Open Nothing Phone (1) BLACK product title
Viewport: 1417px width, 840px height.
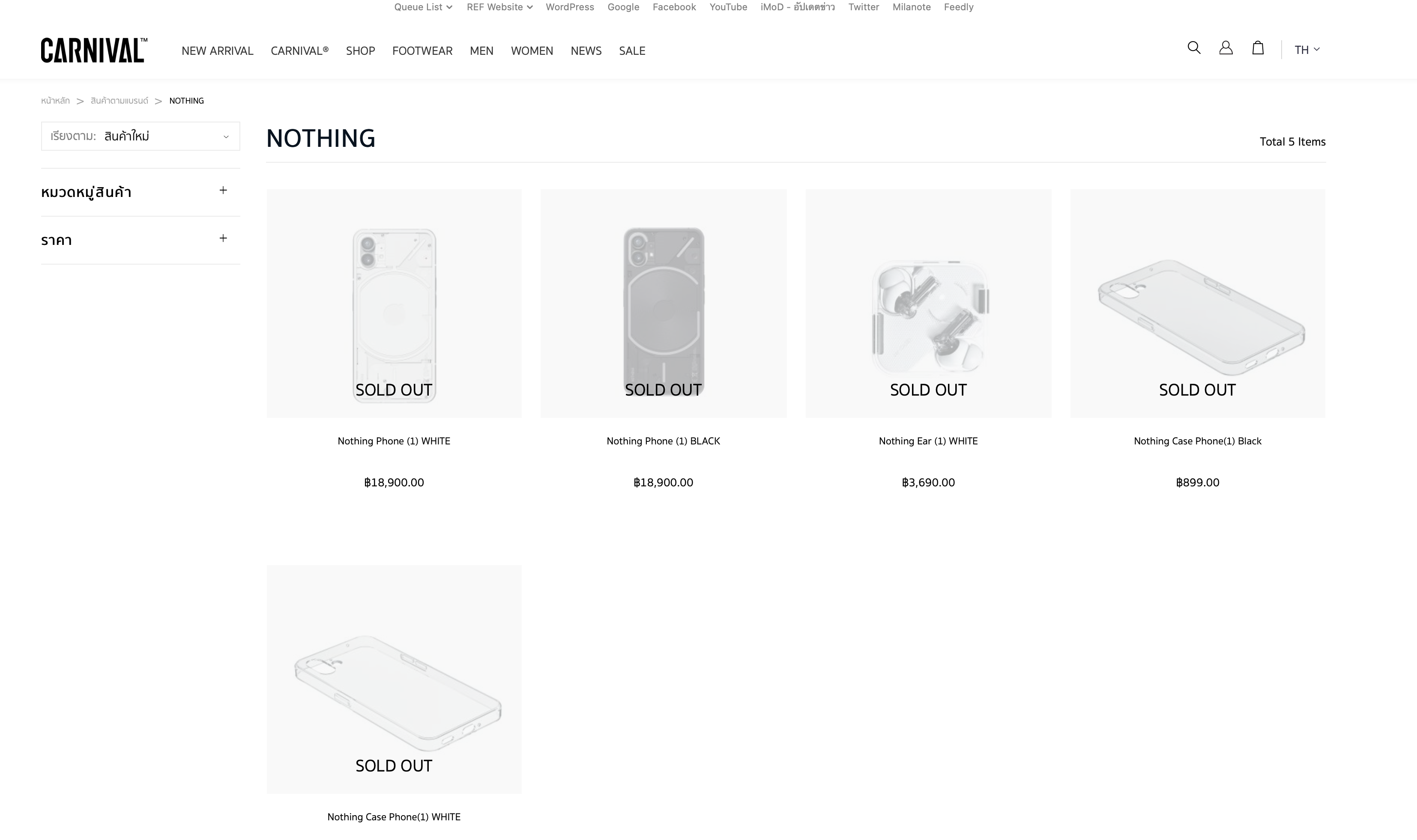click(x=663, y=441)
